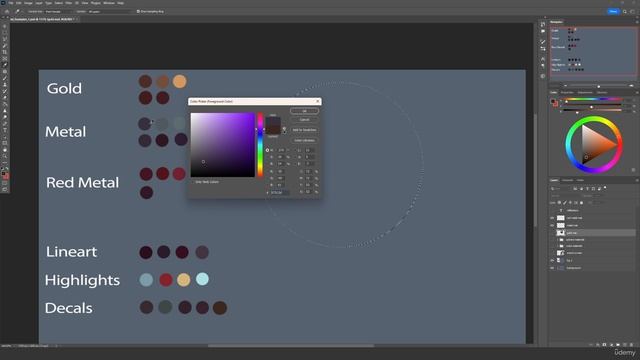This screenshot has height=360, width=640.
Task: Click OK in the Color Picker
Action: (x=304, y=111)
